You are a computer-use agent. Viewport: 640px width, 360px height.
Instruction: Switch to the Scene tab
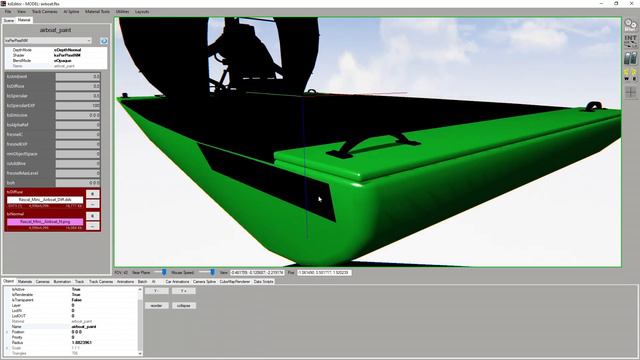(x=8, y=20)
